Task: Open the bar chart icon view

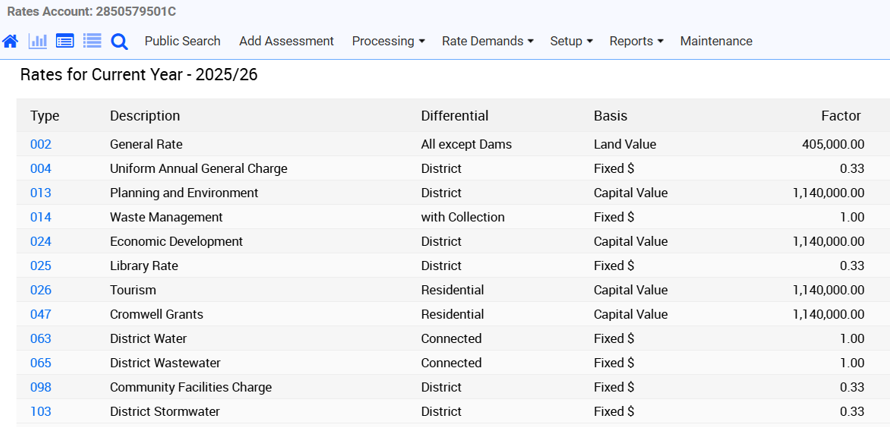Action: [x=38, y=41]
